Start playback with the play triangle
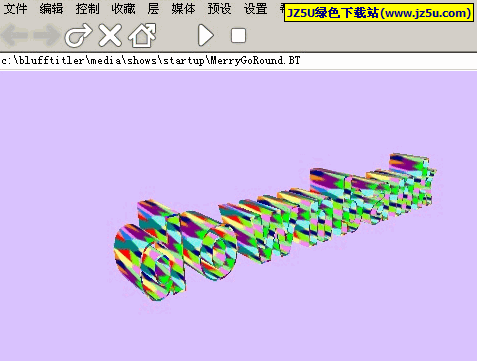 205,35
